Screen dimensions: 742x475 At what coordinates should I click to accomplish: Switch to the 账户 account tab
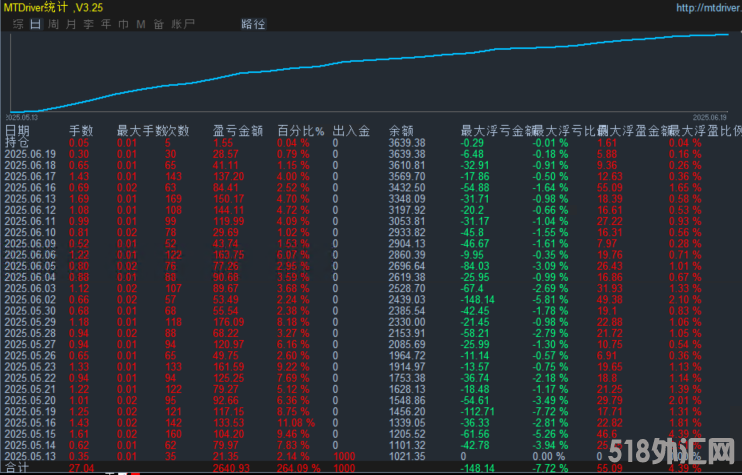pos(183,23)
